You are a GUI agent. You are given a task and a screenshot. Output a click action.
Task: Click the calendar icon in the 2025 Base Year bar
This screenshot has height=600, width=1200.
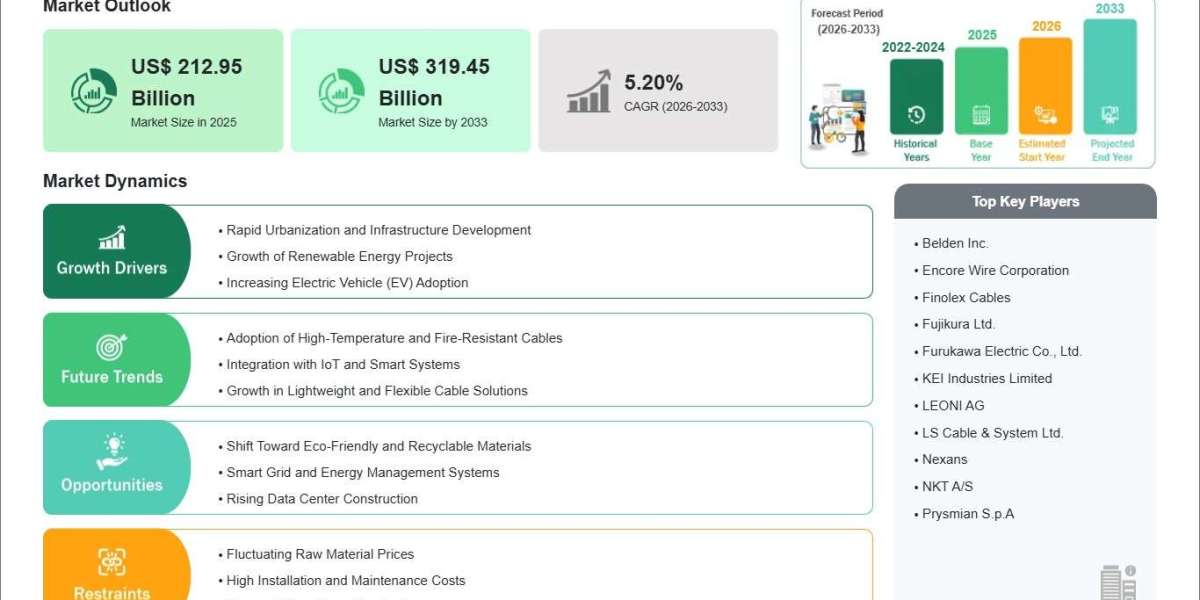coord(981,115)
